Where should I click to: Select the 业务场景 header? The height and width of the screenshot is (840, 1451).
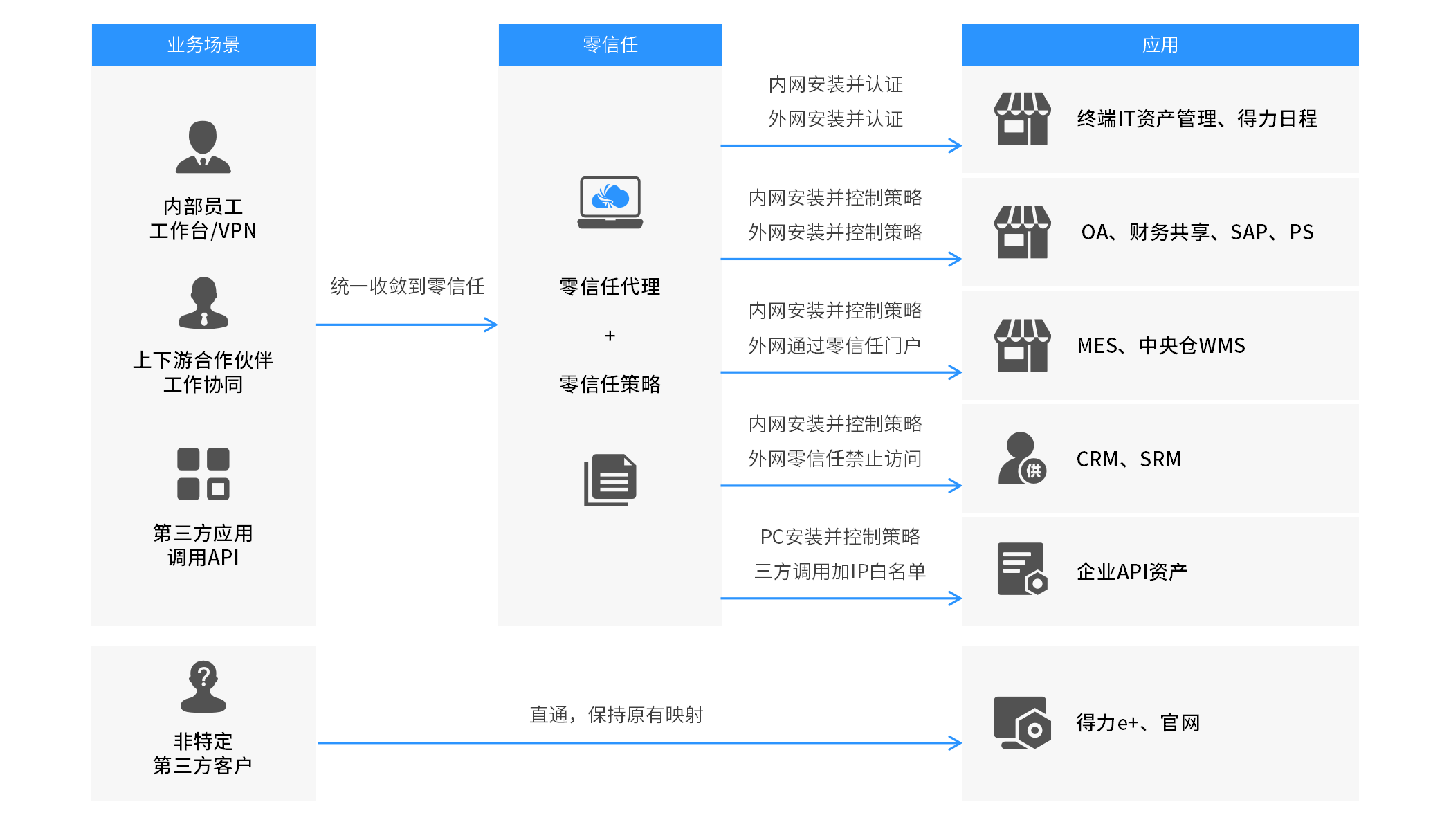coord(203,45)
